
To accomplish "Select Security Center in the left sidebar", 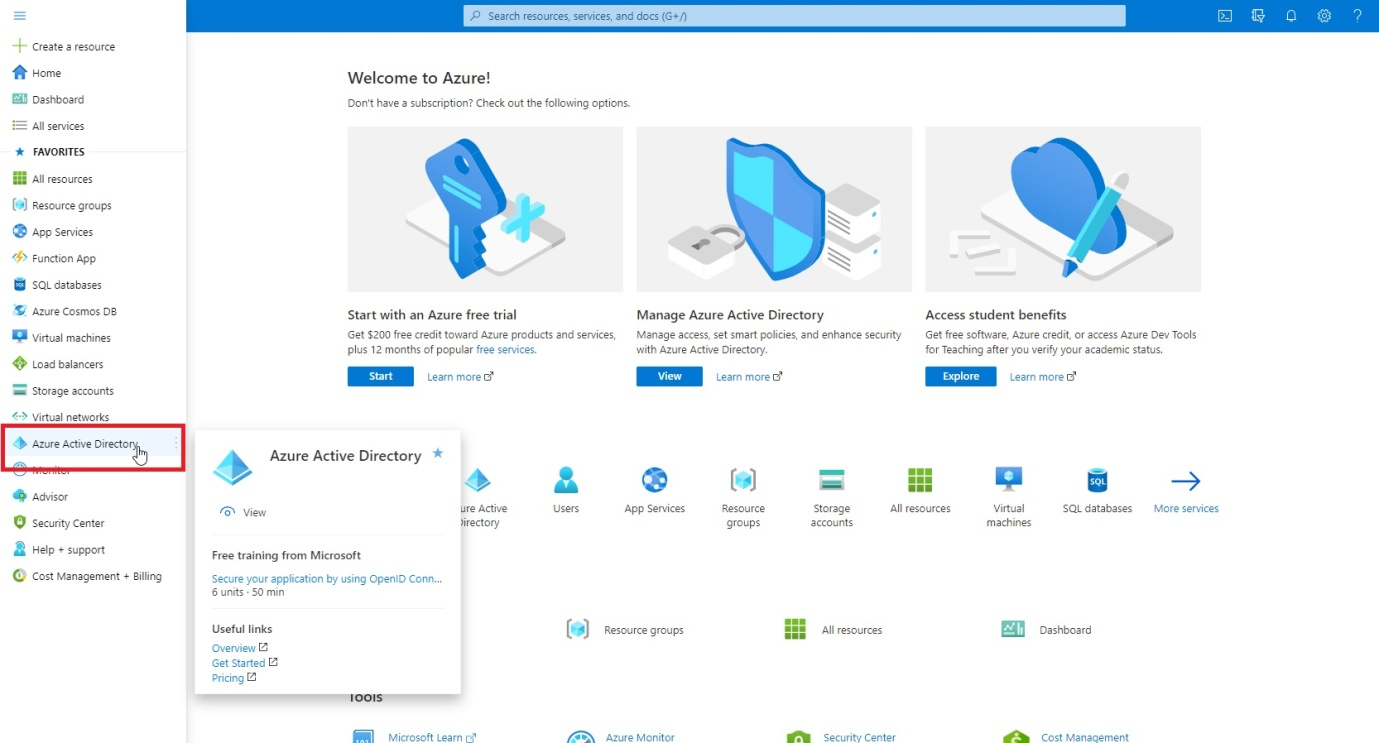I will 68,523.
